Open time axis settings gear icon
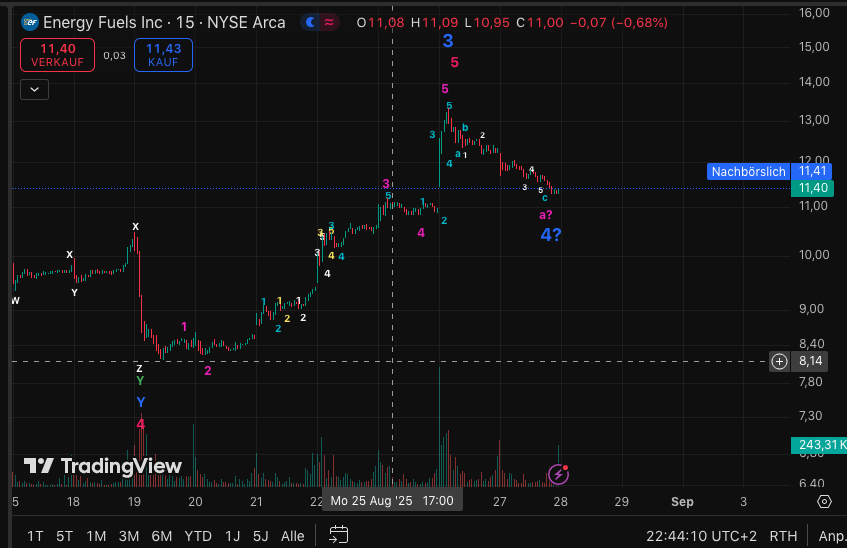The height and width of the screenshot is (548, 847). (x=824, y=501)
